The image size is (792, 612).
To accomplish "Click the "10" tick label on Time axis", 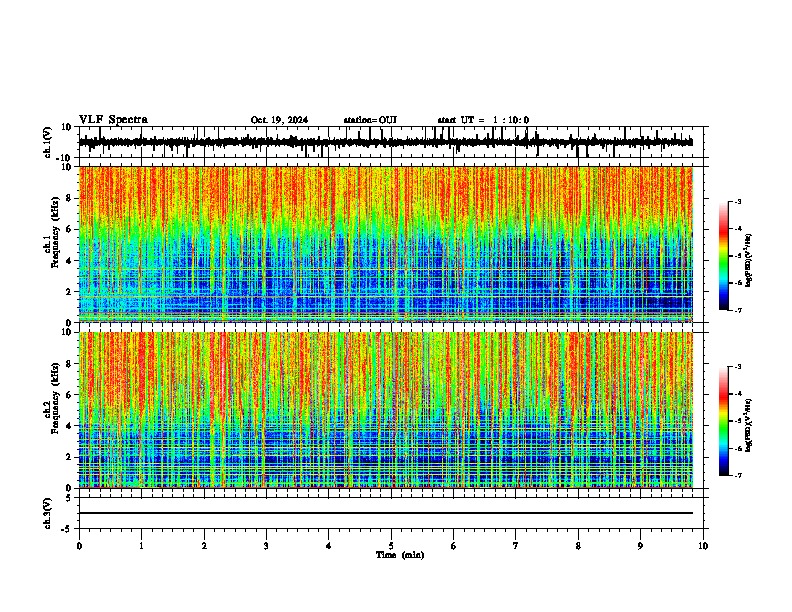I will point(703,546).
